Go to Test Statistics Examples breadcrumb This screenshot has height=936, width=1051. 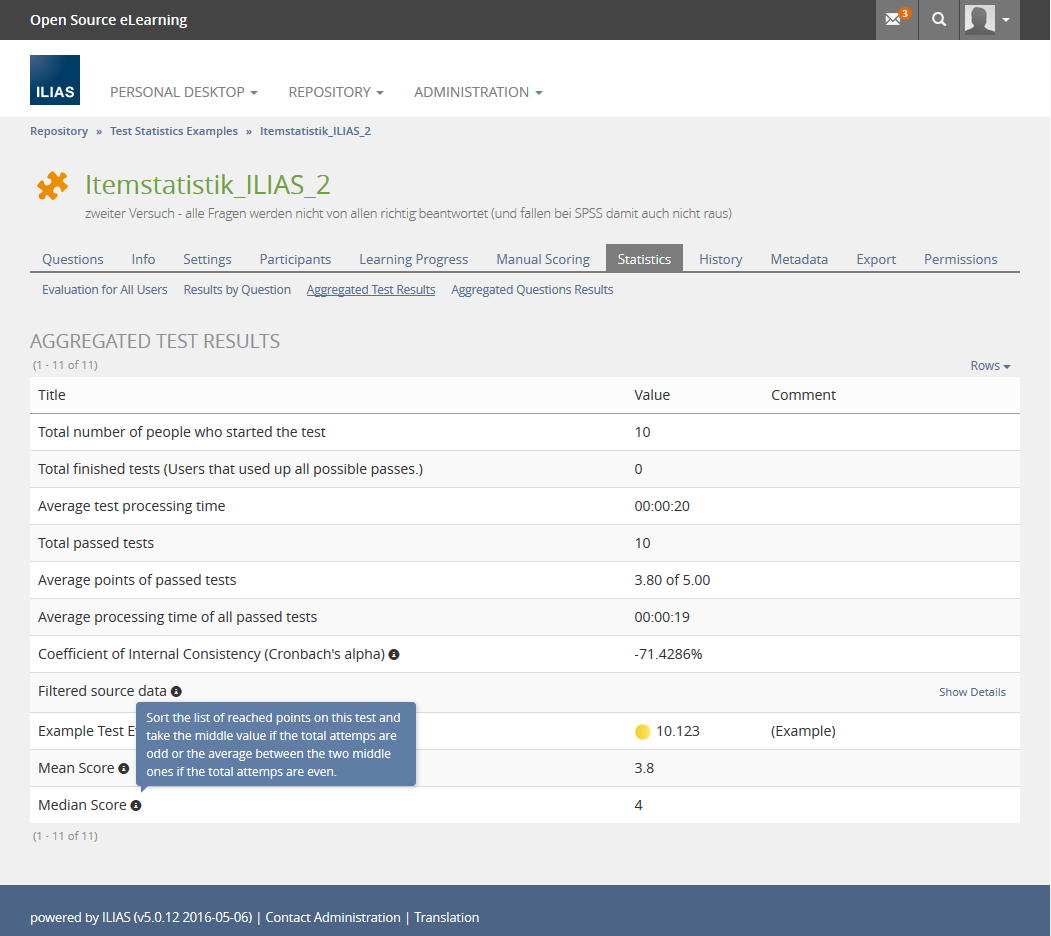point(174,131)
